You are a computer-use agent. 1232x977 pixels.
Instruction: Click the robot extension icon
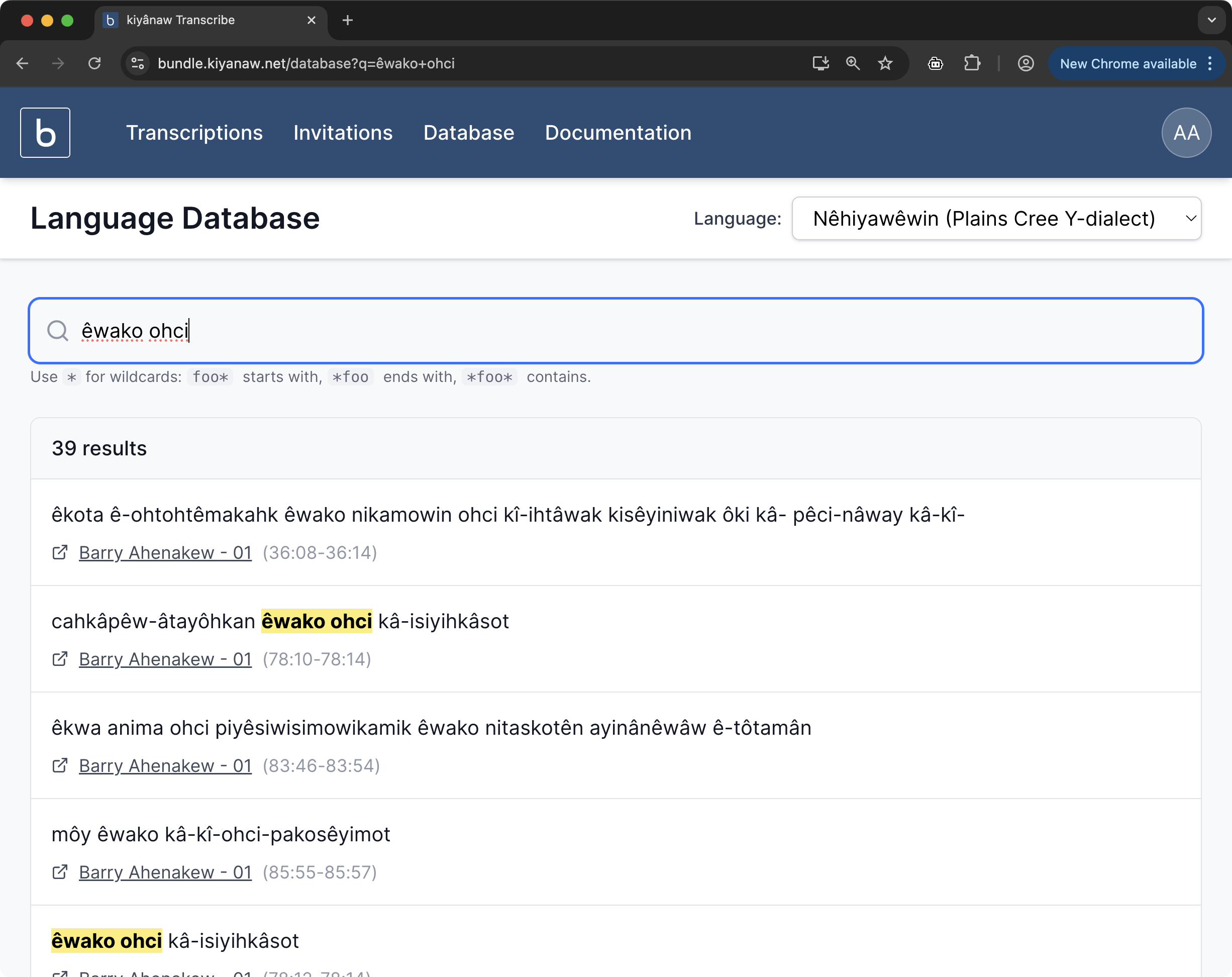pos(936,63)
